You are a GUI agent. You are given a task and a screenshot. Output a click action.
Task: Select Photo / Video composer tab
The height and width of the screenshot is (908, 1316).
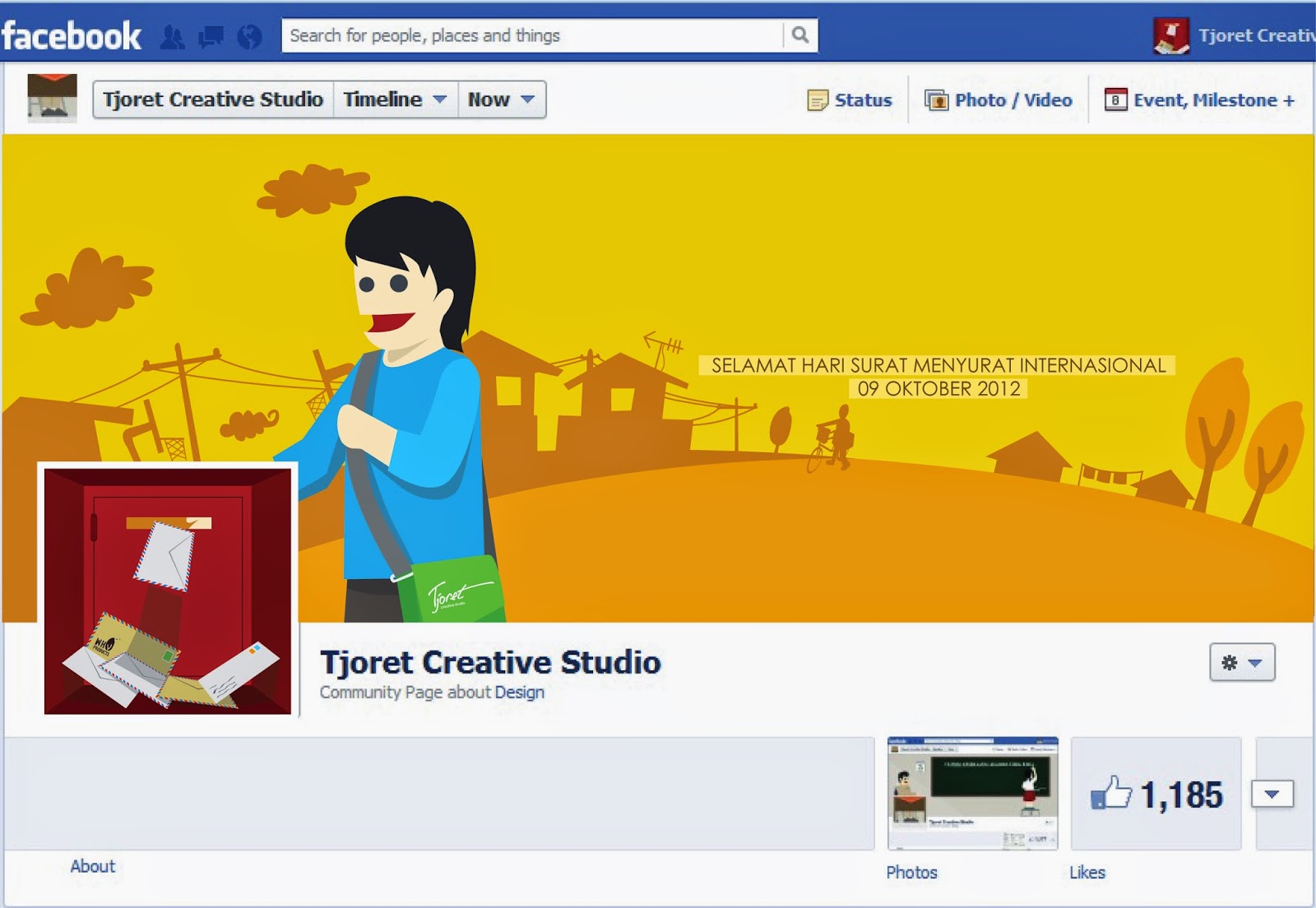tap(999, 100)
